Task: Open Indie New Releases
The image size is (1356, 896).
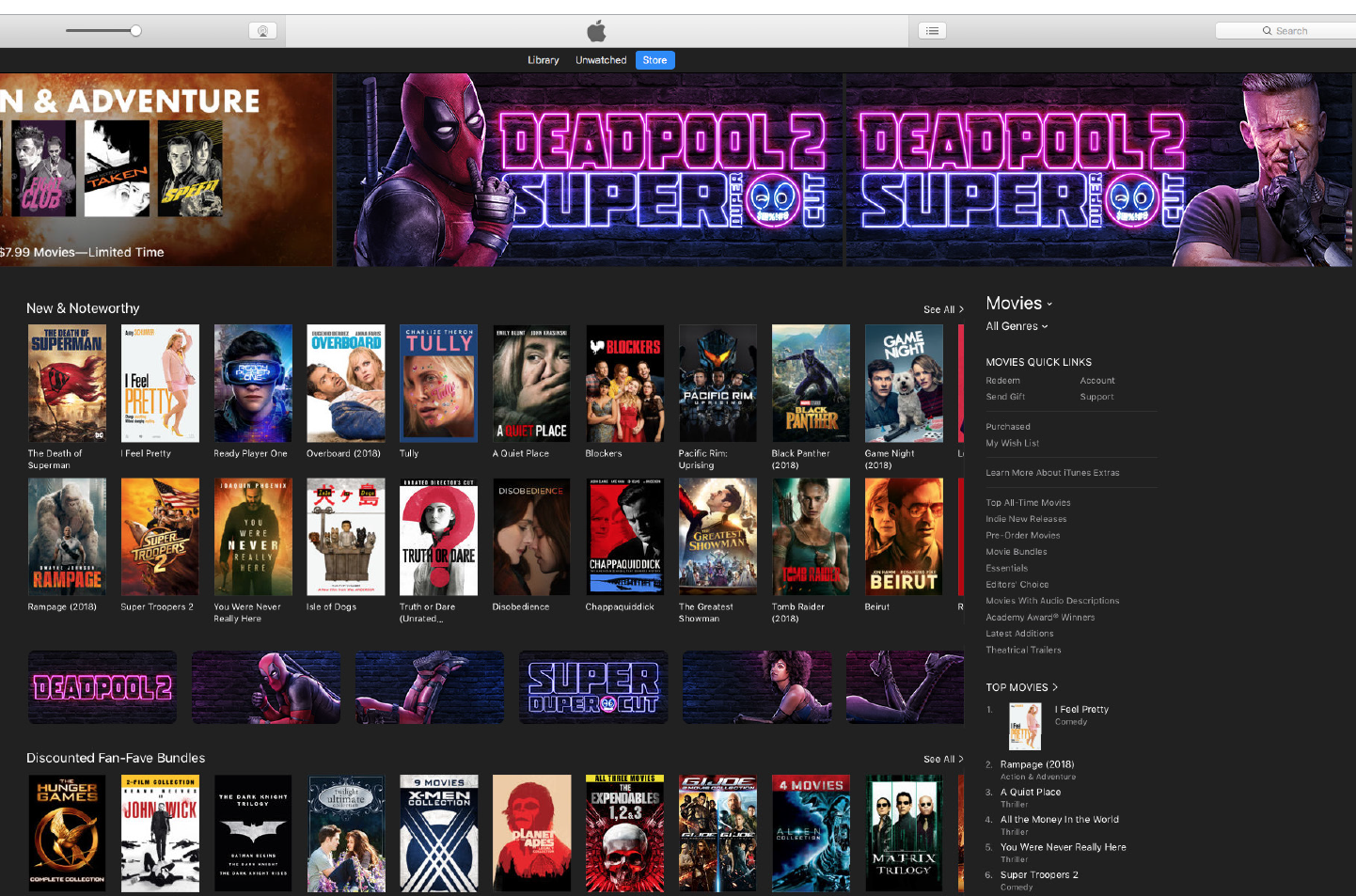Action: (1026, 519)
